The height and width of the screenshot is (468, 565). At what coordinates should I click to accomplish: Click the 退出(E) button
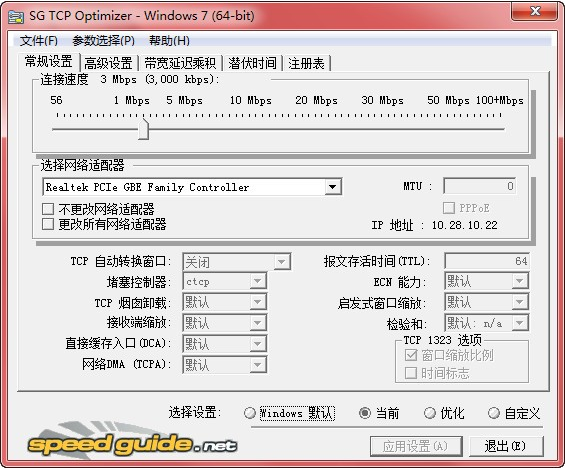[506, 446]
